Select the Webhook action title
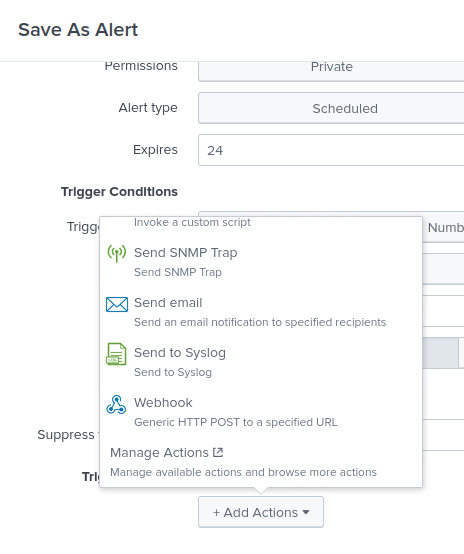The image size is (464, 554). (x=163, y=403)
